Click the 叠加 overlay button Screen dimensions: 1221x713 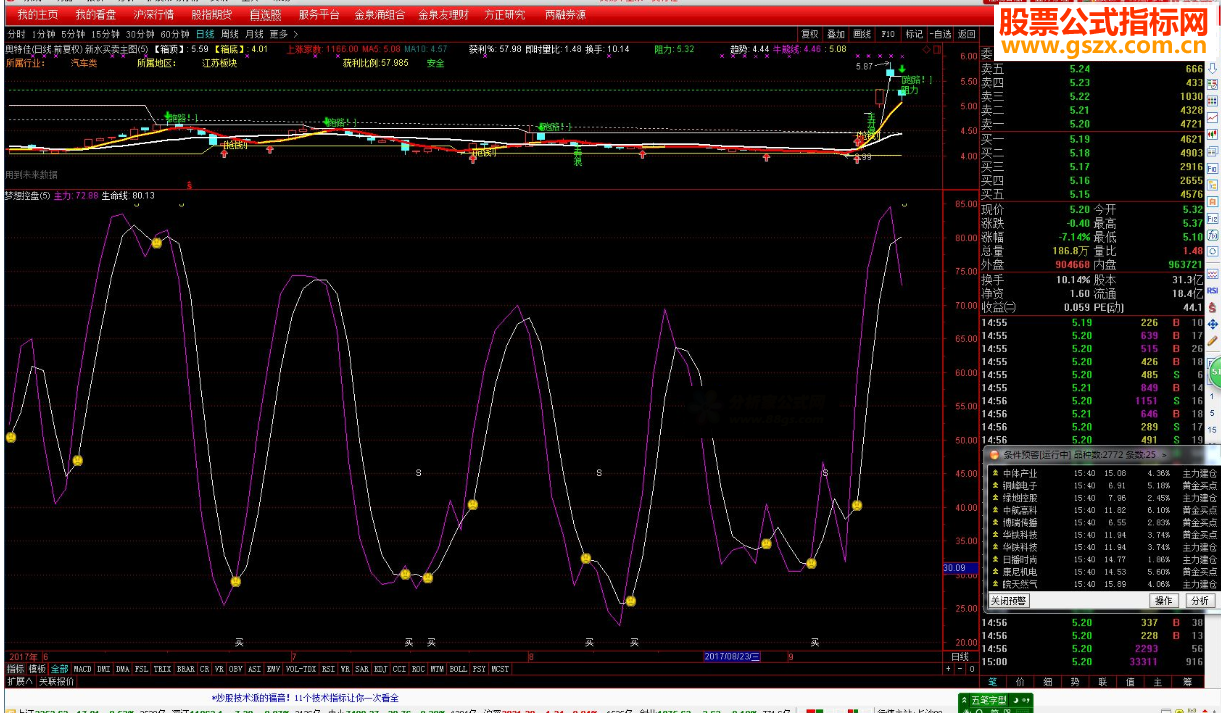click(x=836, y=34)
